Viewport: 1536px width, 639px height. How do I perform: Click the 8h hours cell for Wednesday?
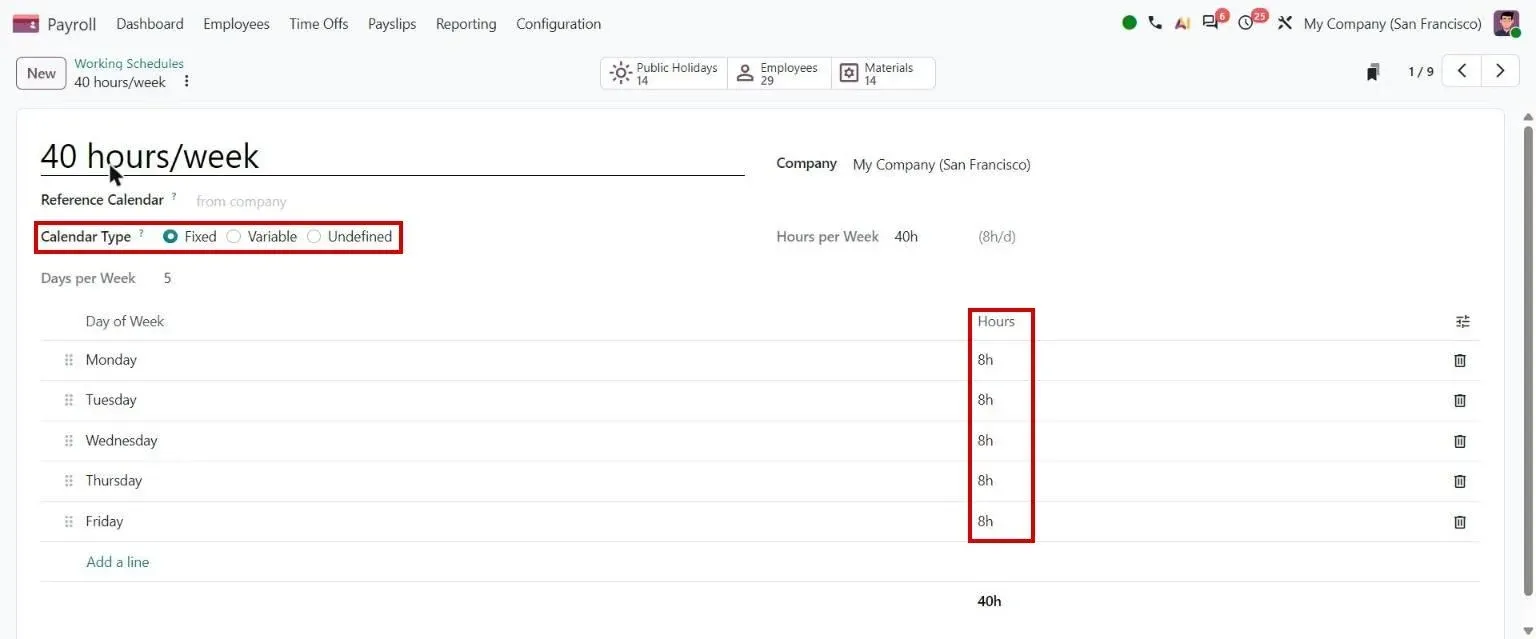(986, 441)
